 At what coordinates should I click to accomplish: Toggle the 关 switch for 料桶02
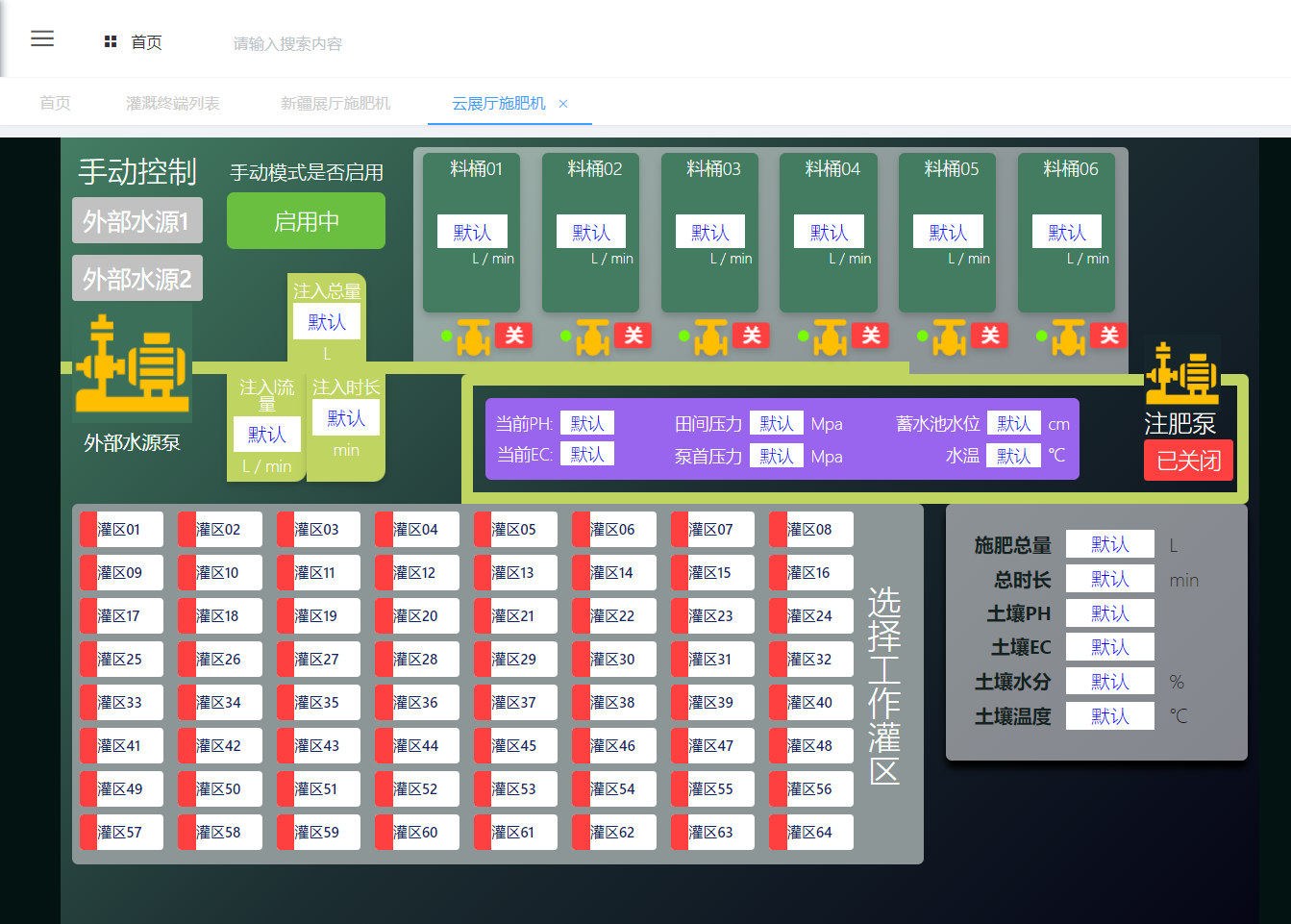tap(633, 335)
